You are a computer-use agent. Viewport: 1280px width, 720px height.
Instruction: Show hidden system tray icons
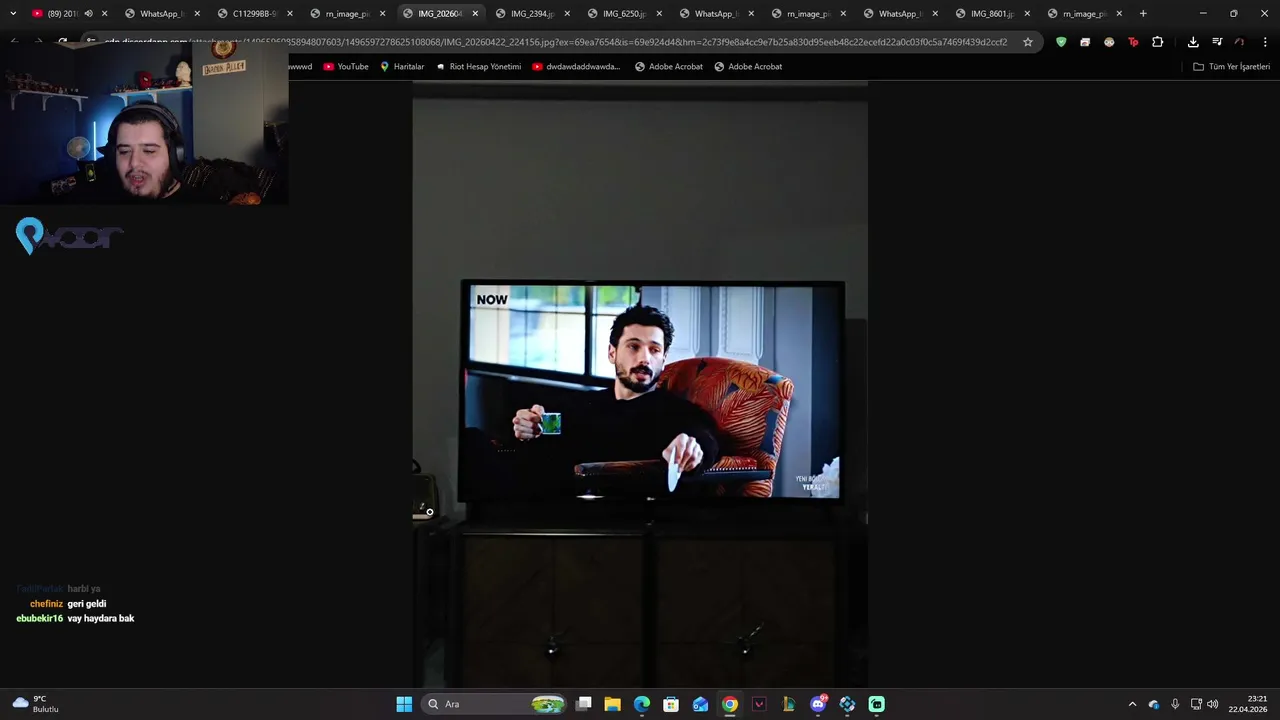(x=1132, y=704)
